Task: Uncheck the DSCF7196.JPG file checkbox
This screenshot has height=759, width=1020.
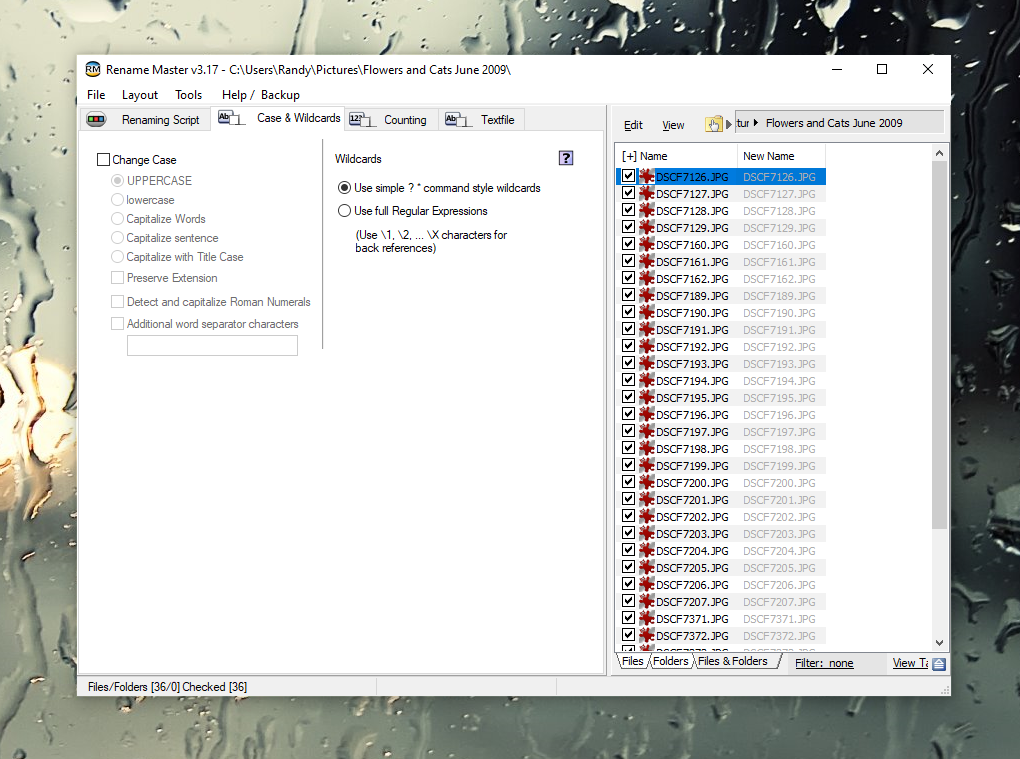Action: (x=628, y=414)
